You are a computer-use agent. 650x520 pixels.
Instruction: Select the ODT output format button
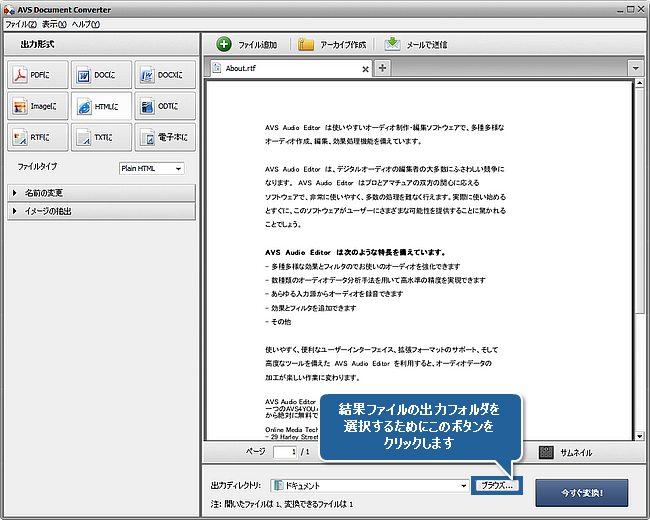pyautogui.click(x=165, y=106)
